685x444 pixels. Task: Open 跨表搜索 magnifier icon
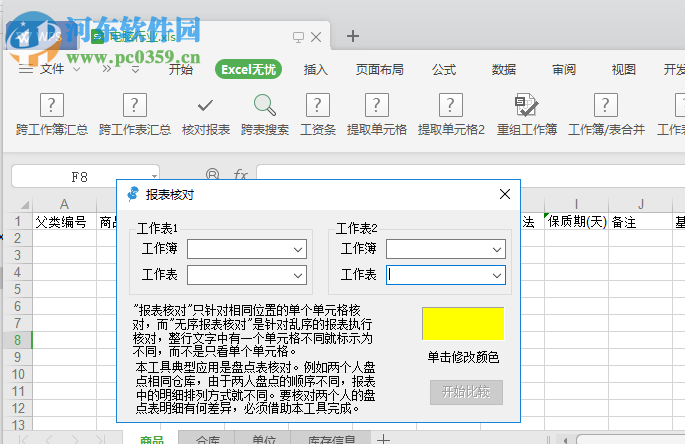pyautogui.click(x=265, y=105)
